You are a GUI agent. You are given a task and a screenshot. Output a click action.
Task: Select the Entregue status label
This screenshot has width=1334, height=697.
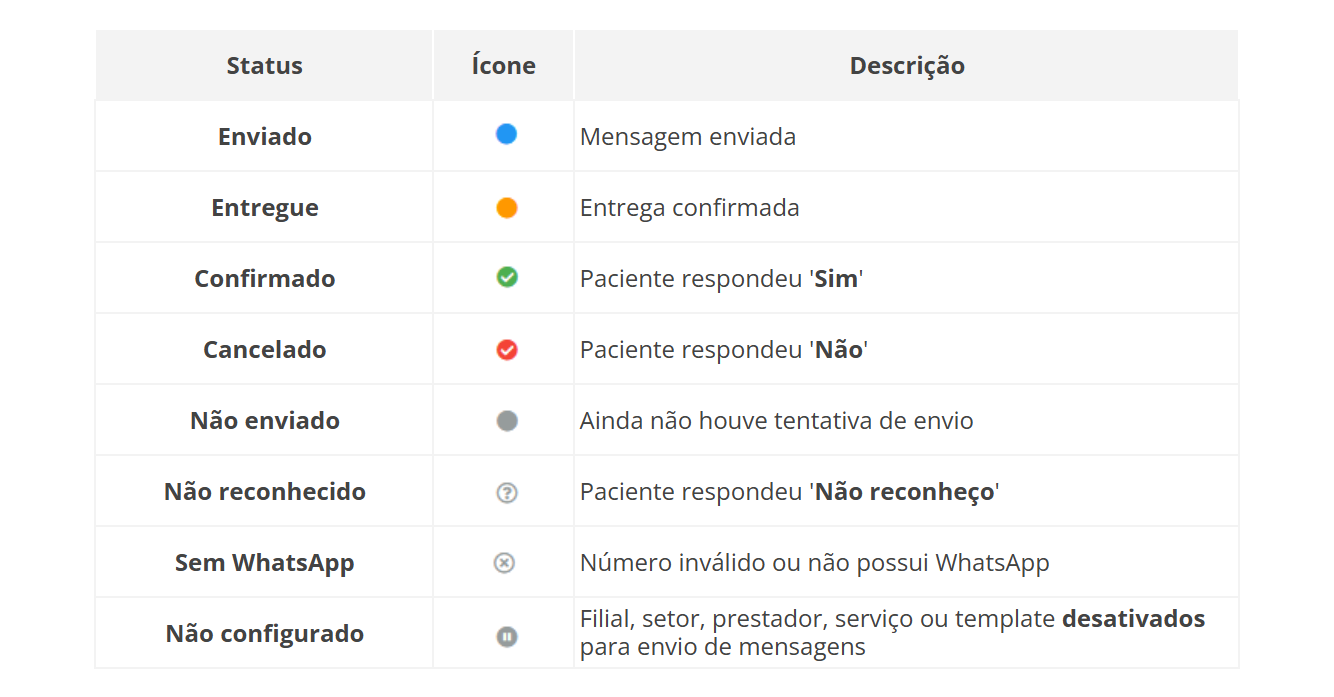(x=264, y=208)
